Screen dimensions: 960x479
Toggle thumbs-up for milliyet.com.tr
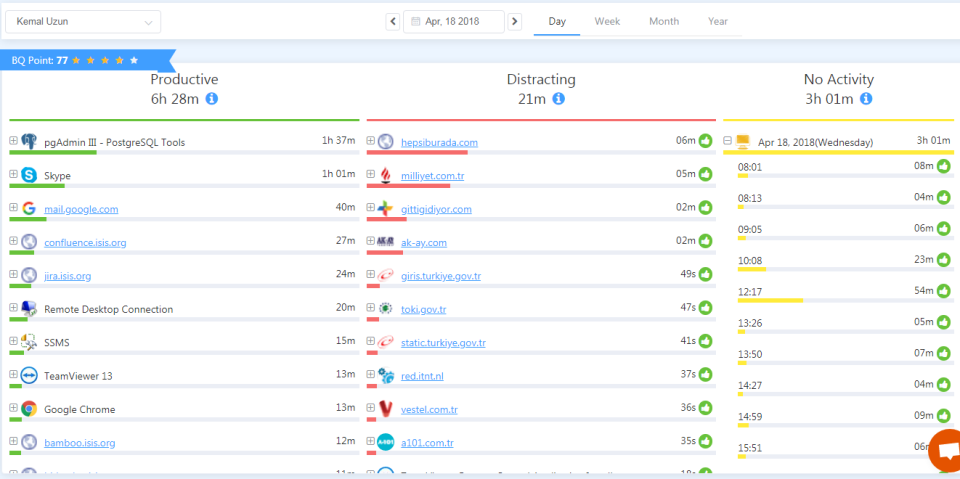click(706, 174)
